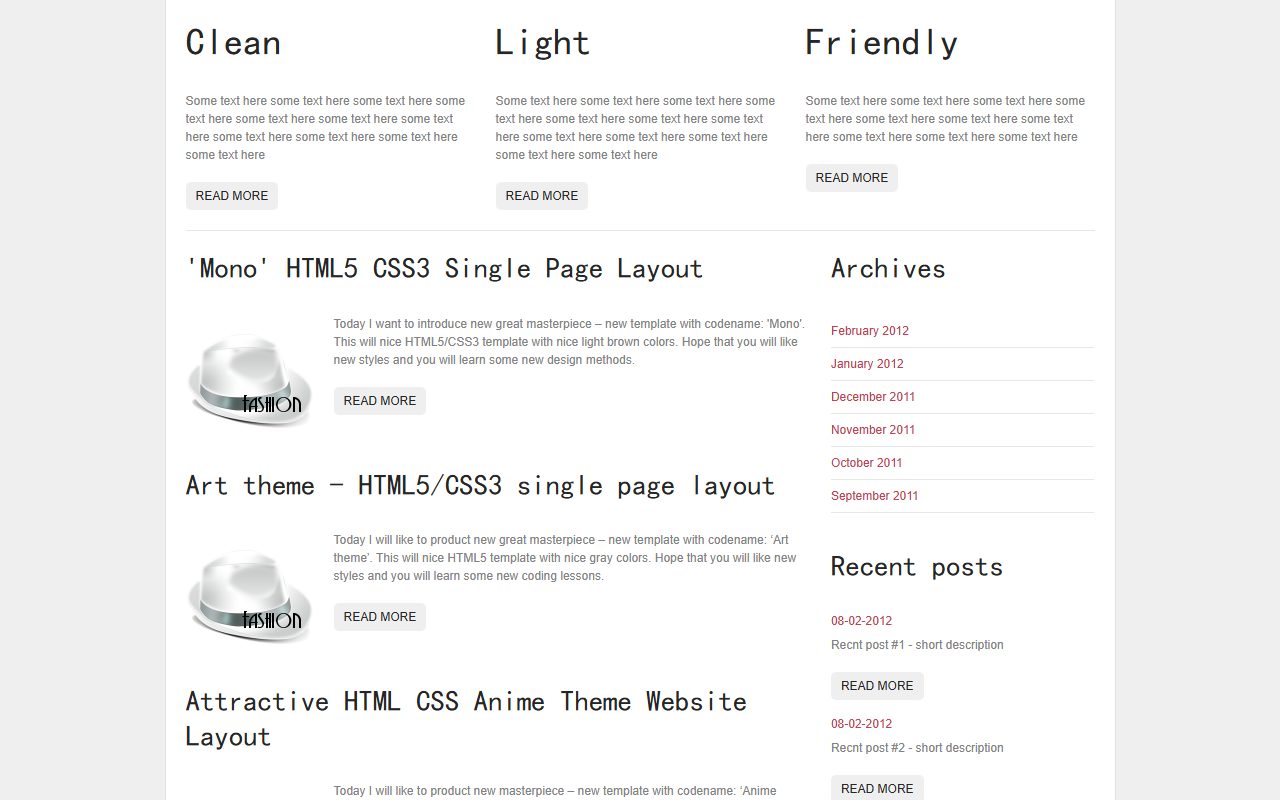1280x800 pixels.
Task: Click the paragraph under the Friendly heading
Action: click(x=945, y=119)
